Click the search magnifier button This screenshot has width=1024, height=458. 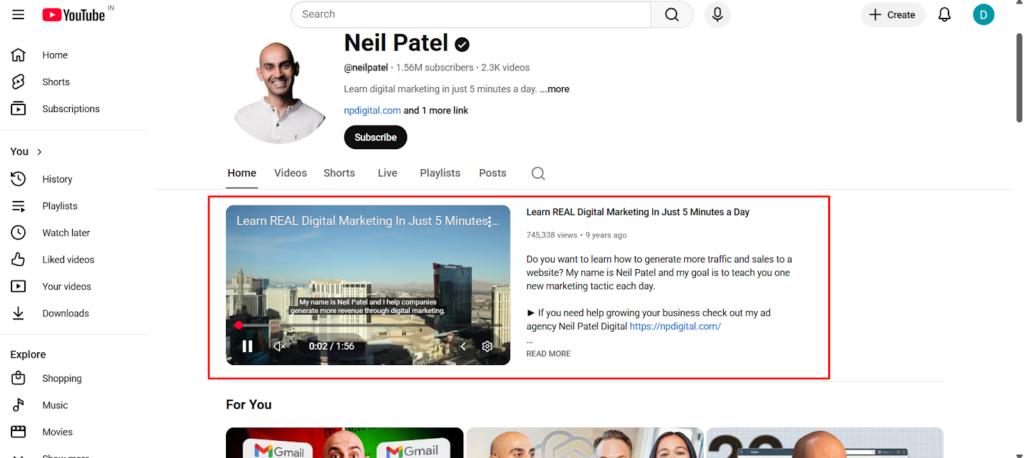672,14
